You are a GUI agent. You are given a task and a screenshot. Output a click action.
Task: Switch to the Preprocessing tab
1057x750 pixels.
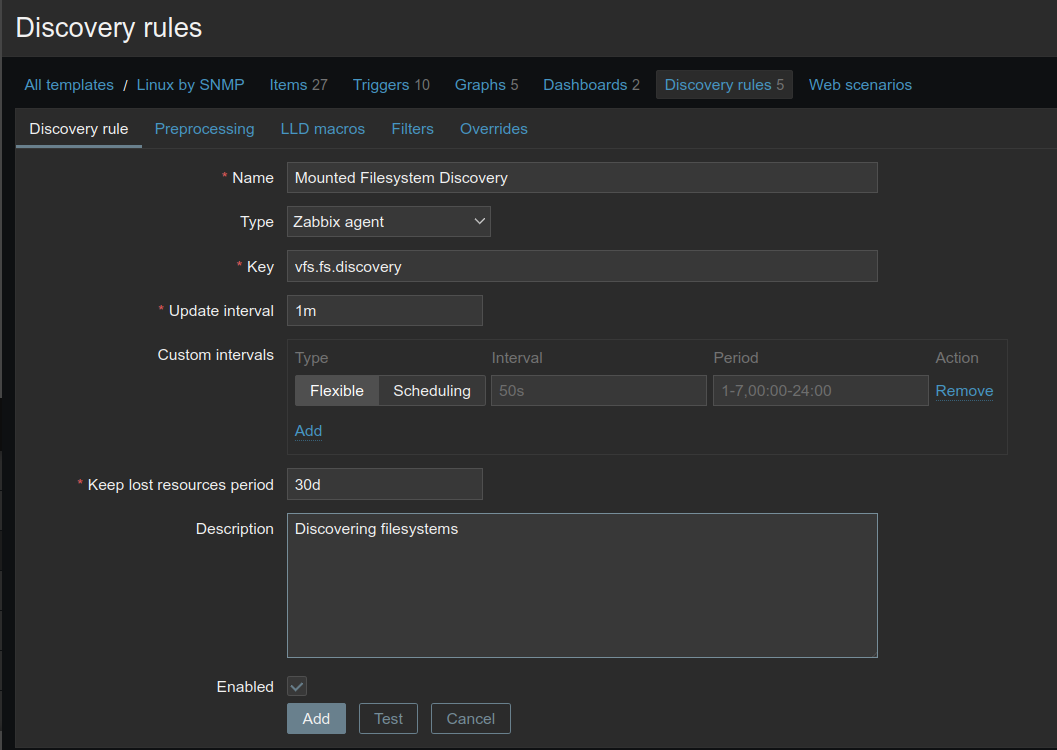coord(204,129)
